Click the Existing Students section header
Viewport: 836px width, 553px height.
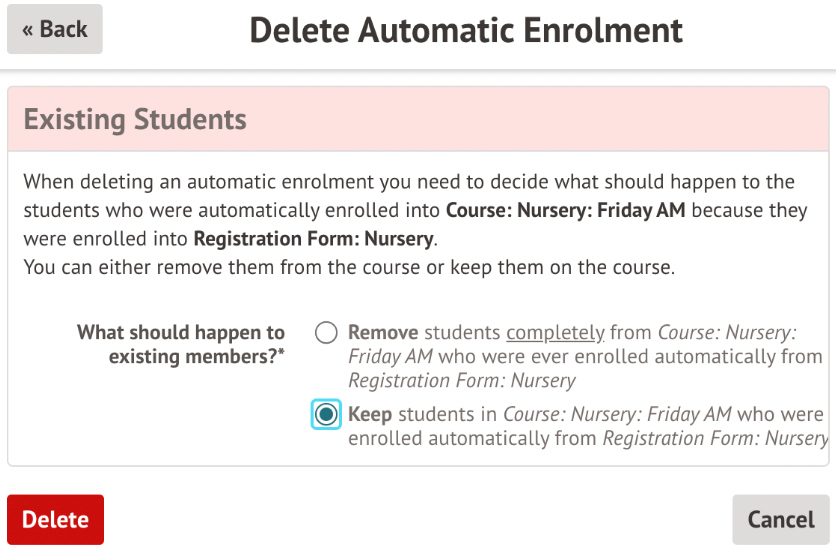click(x=135, y=120)
